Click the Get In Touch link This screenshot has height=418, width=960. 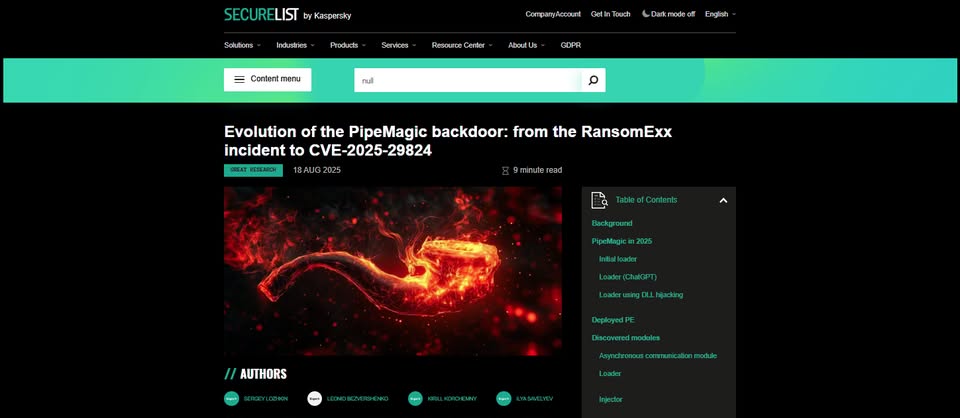point(610,14)
